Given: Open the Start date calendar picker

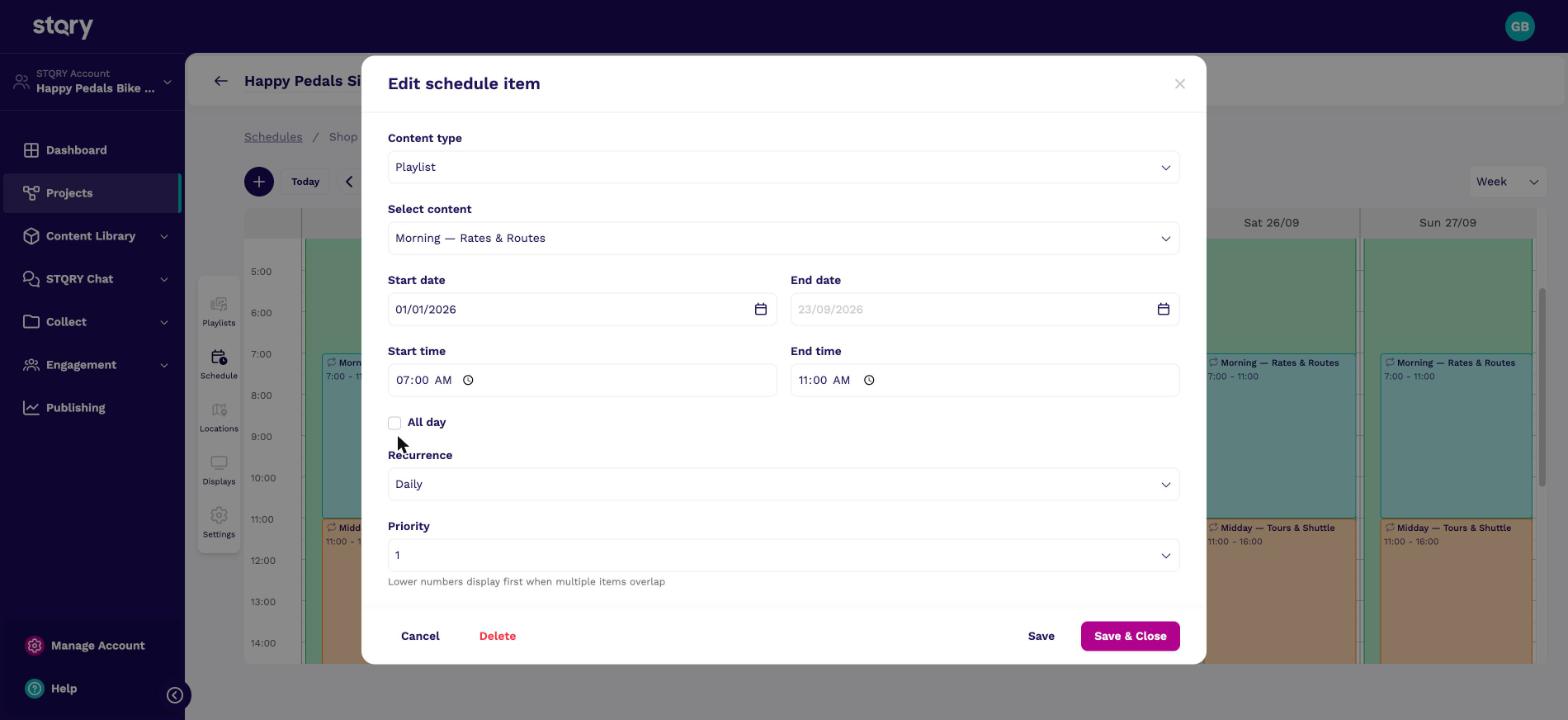Looking at the screenshot, I should [760, 310].
